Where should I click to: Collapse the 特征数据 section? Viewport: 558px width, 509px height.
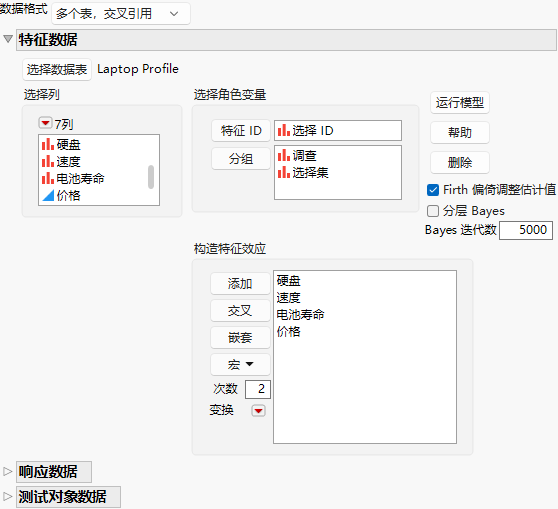(8, 39)
